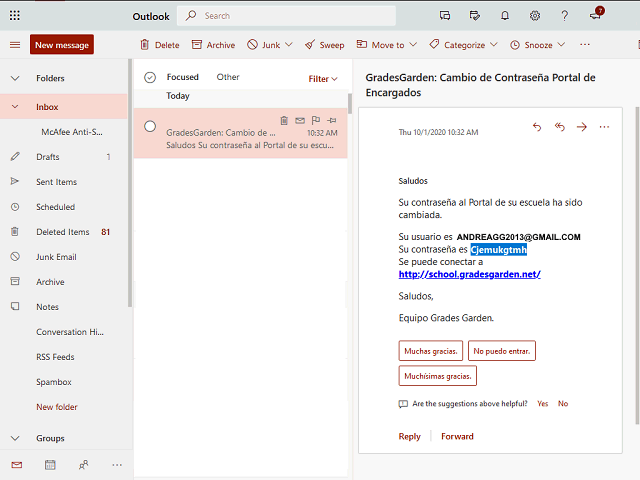Open the Meet Now chat icon
Image resolution: width=640 pixels, height=480 pixels.
pos(444,16)
